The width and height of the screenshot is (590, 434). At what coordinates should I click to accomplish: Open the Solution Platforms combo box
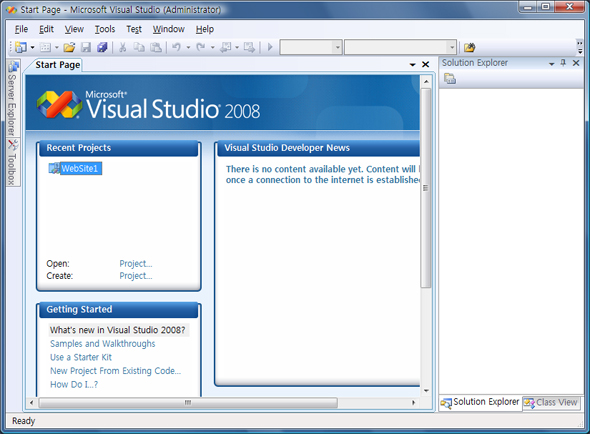400,47
